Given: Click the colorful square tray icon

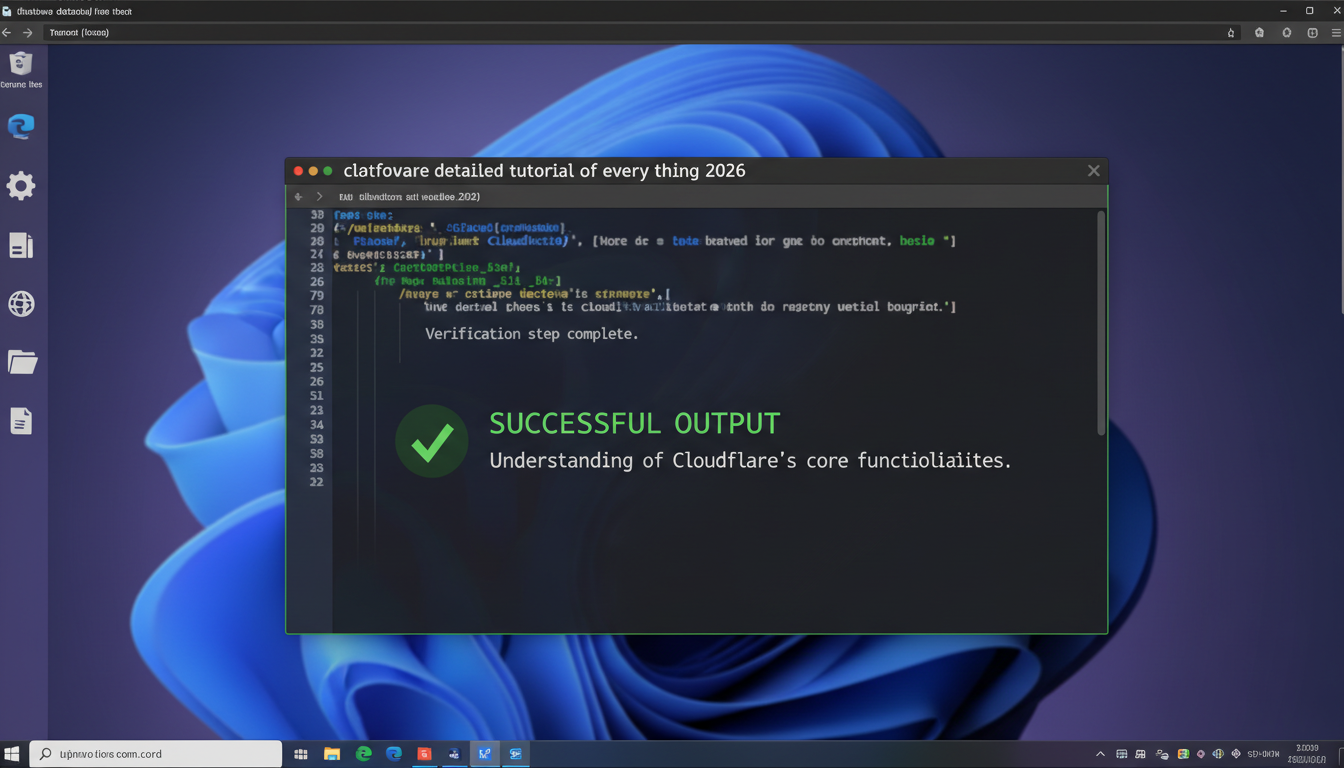Looking at the screenshot, I should pyautogui.click(x=1184, y=754).
